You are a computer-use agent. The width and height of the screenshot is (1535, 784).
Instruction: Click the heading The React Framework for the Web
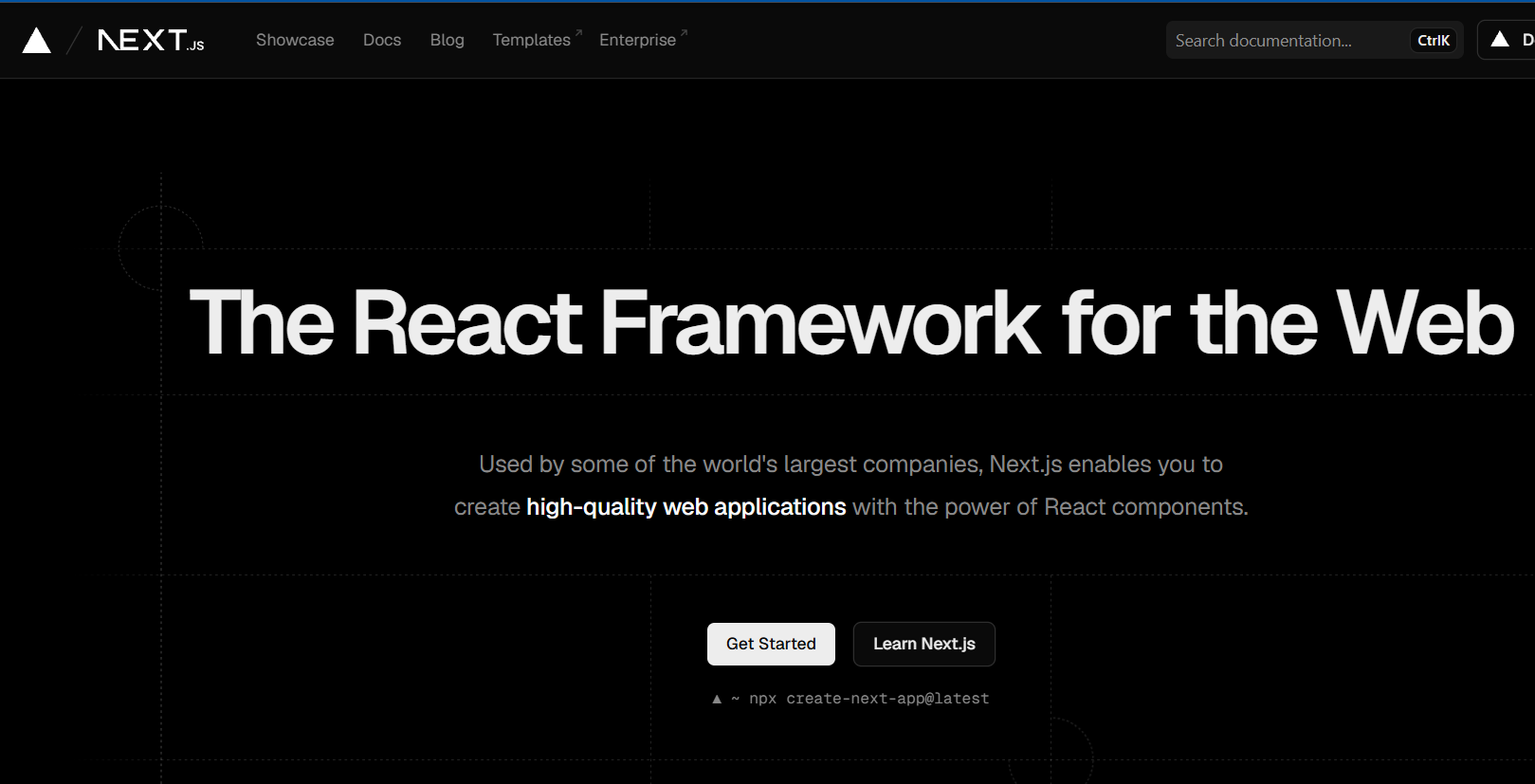point(852,323)
